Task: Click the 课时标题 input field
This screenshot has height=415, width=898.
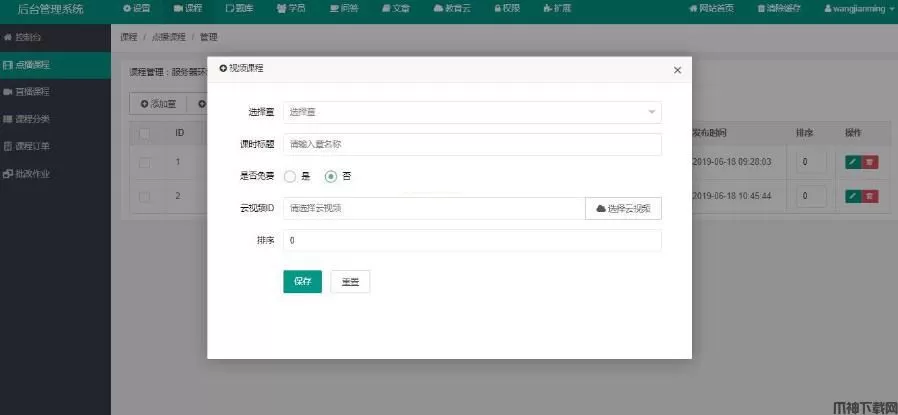Action: (472, 144)
